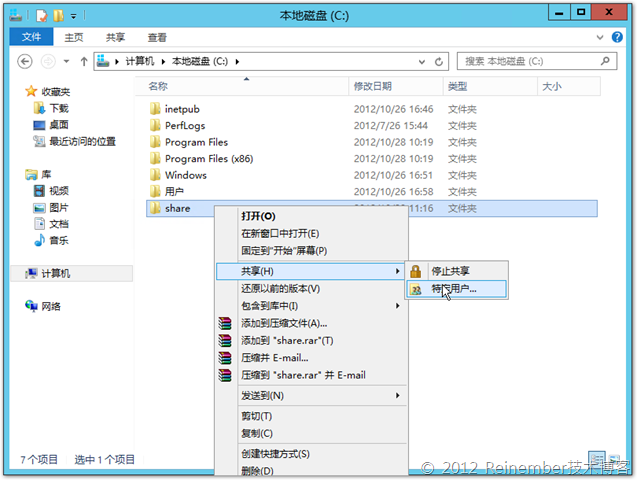Open the help question mark icon
The image size is (637, 480).
[x=617, y=37]
